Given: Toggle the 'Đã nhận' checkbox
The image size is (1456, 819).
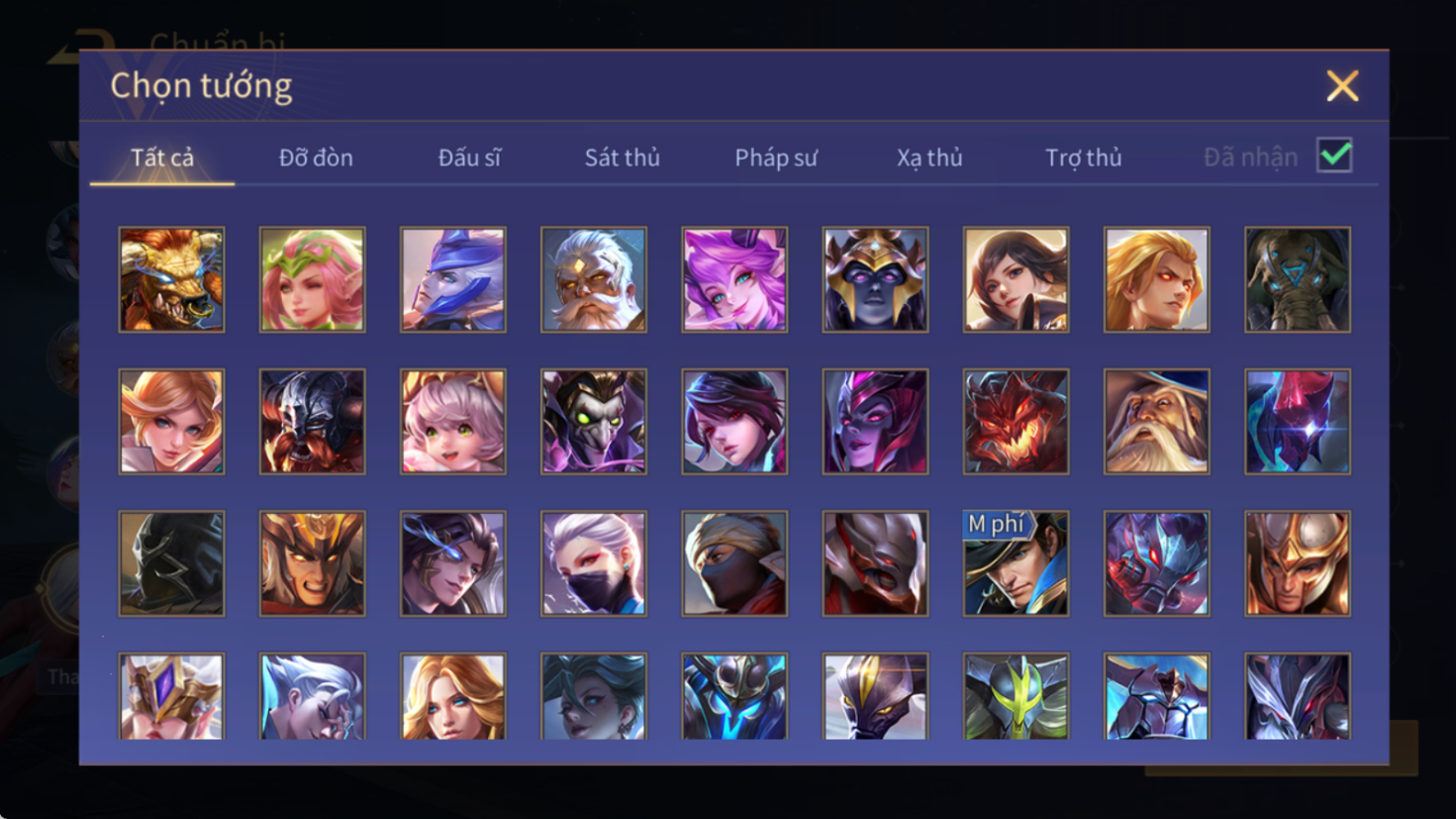Looking at the screenshot, I should [x=1334, y=155].
